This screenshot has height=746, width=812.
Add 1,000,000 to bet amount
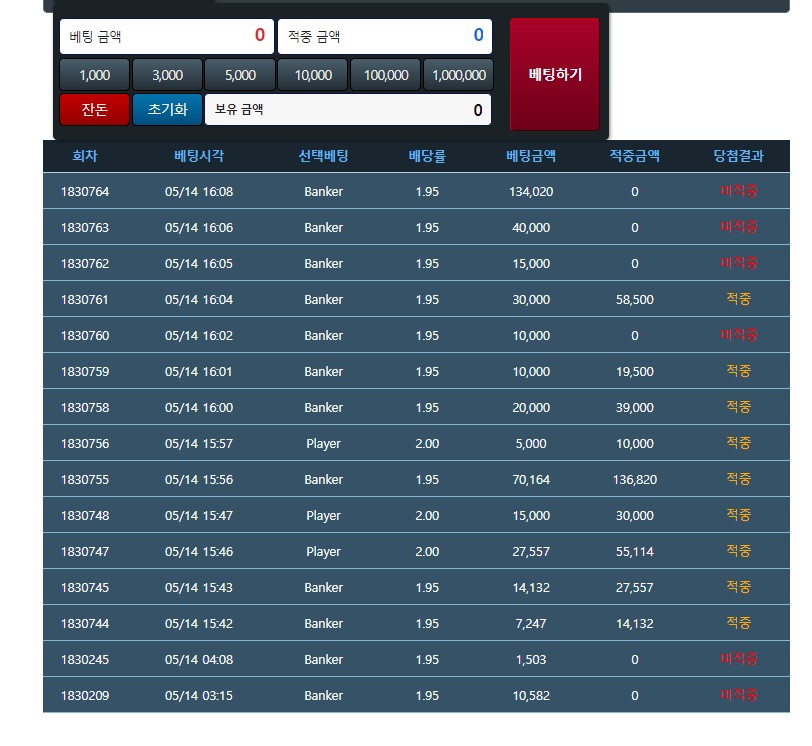coord(458,75)
